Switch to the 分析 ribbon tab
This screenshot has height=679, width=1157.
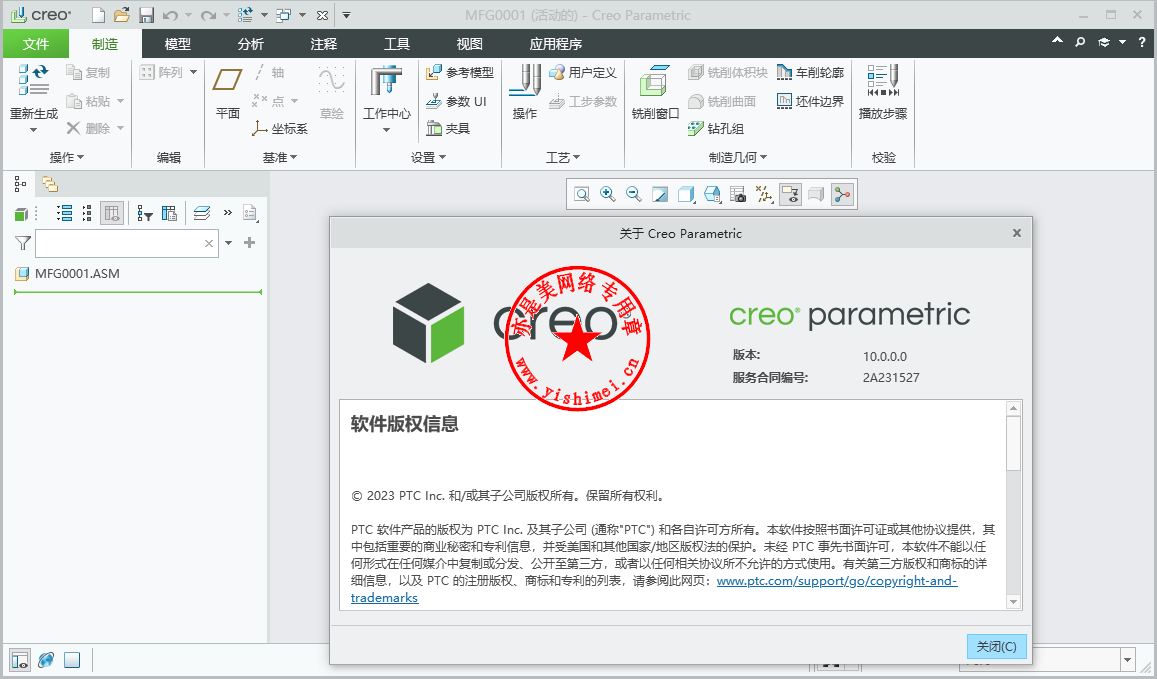coord(251,44)
